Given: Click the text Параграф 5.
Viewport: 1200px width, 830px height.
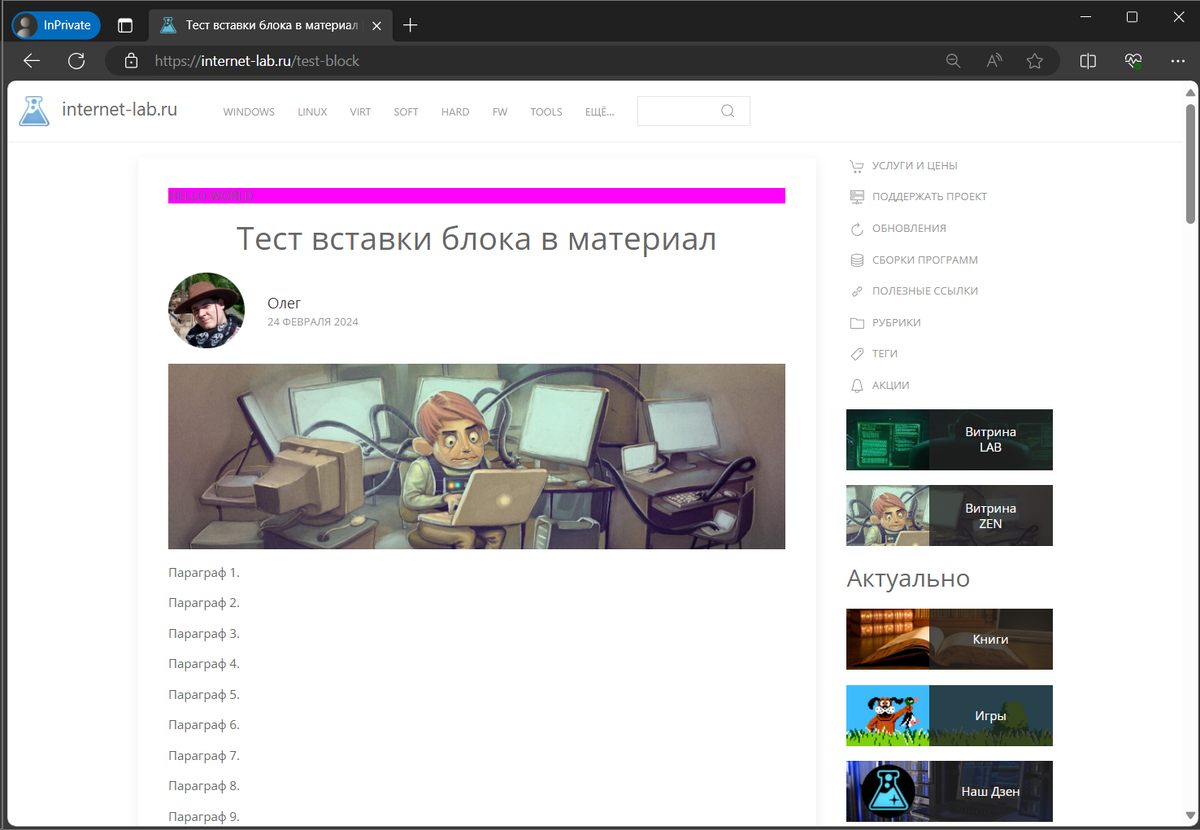Looking at the screenshot, I should pos(204,695).
